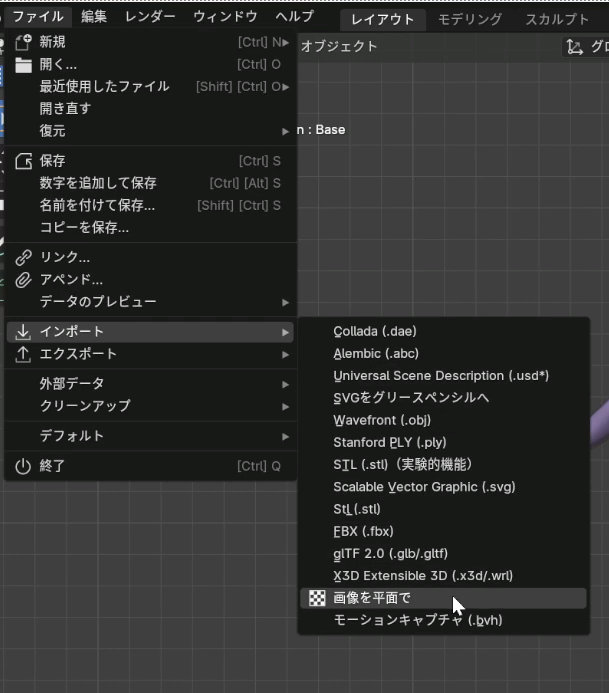Open the レンダー menu
Screen dimensions: 609x693
(150, 17)
